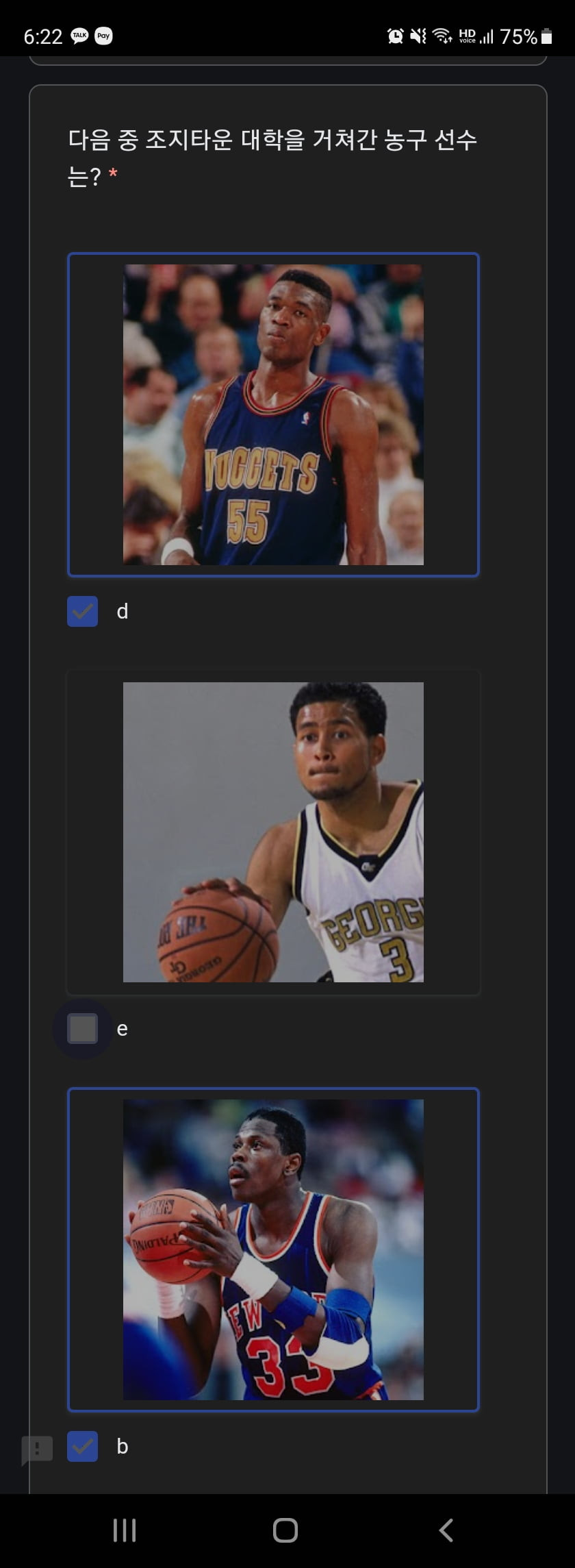Select the option label 'e'
This screenshot has width=575, height=1568.
(x=123, y=1029)
